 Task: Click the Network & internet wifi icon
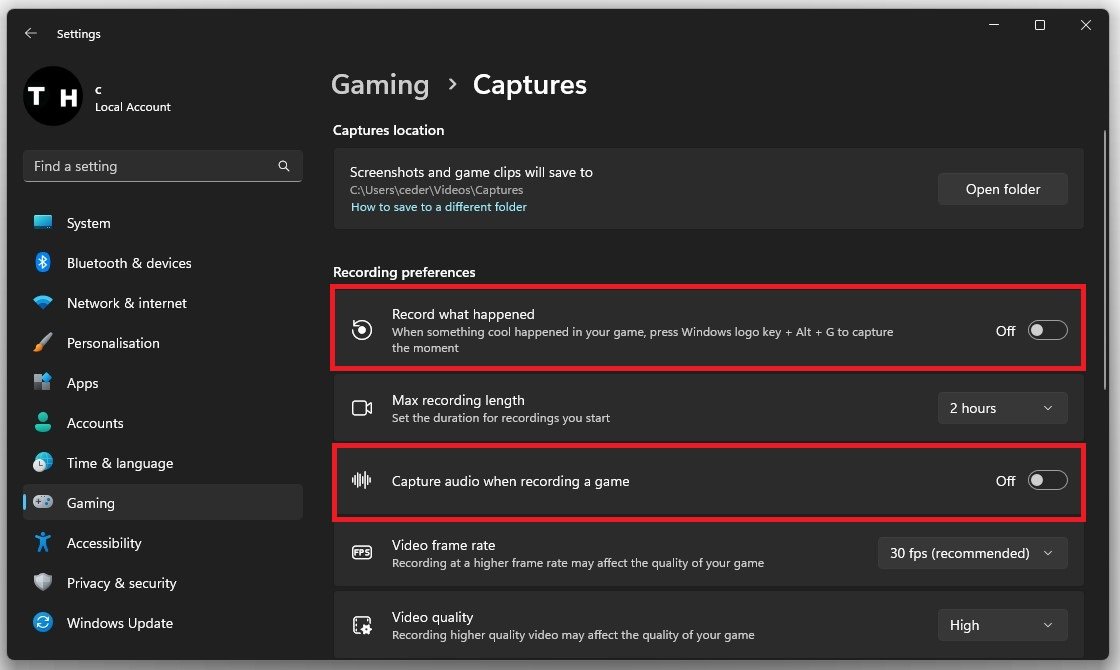pyautogui.click(x=43, y=303)
